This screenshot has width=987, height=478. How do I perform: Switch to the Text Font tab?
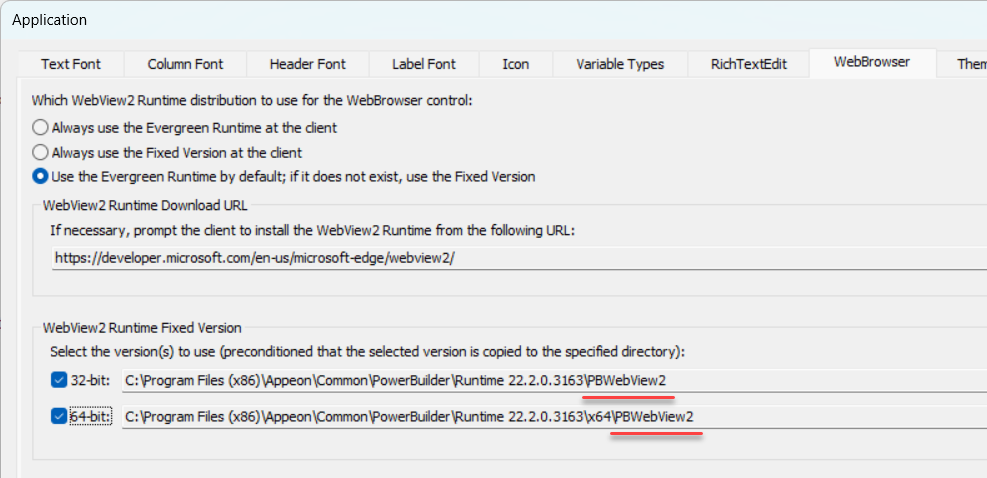[x=71, y=64]
